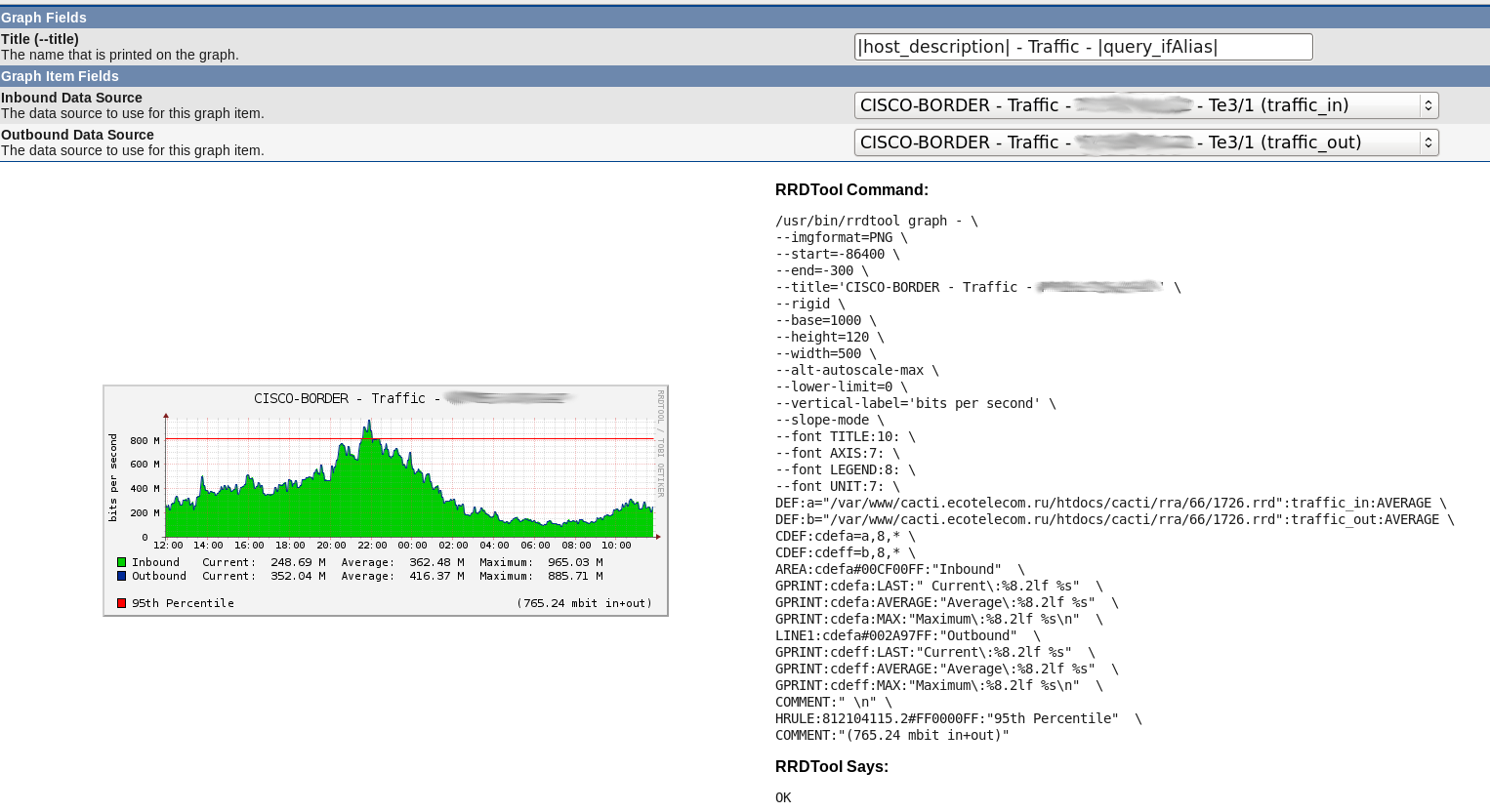Viewport: 1490px width, 812px height.
Task: Click the Graph Fields section header
Action: tap(745, 18)
